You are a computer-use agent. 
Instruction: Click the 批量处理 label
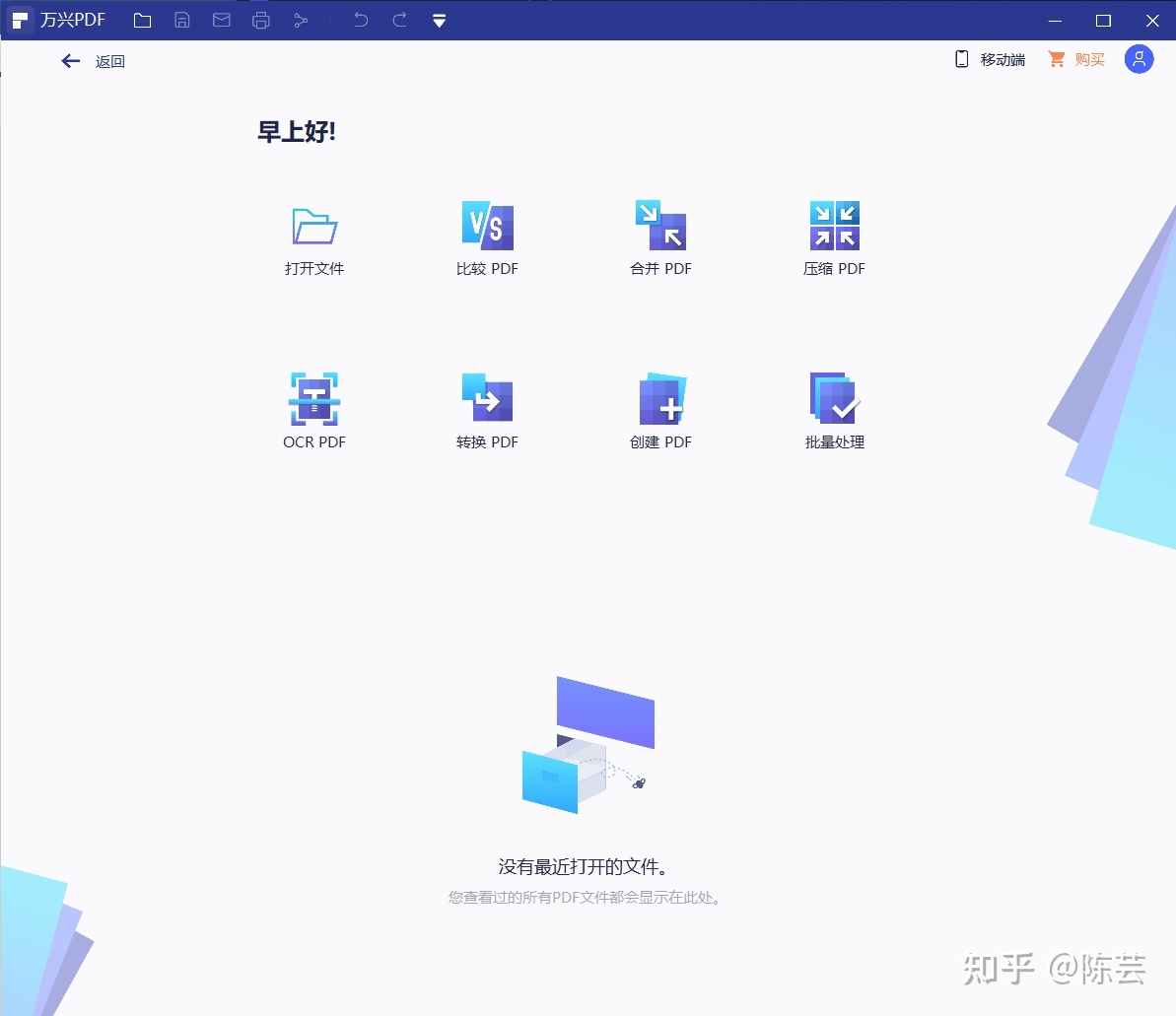[835, 442]
